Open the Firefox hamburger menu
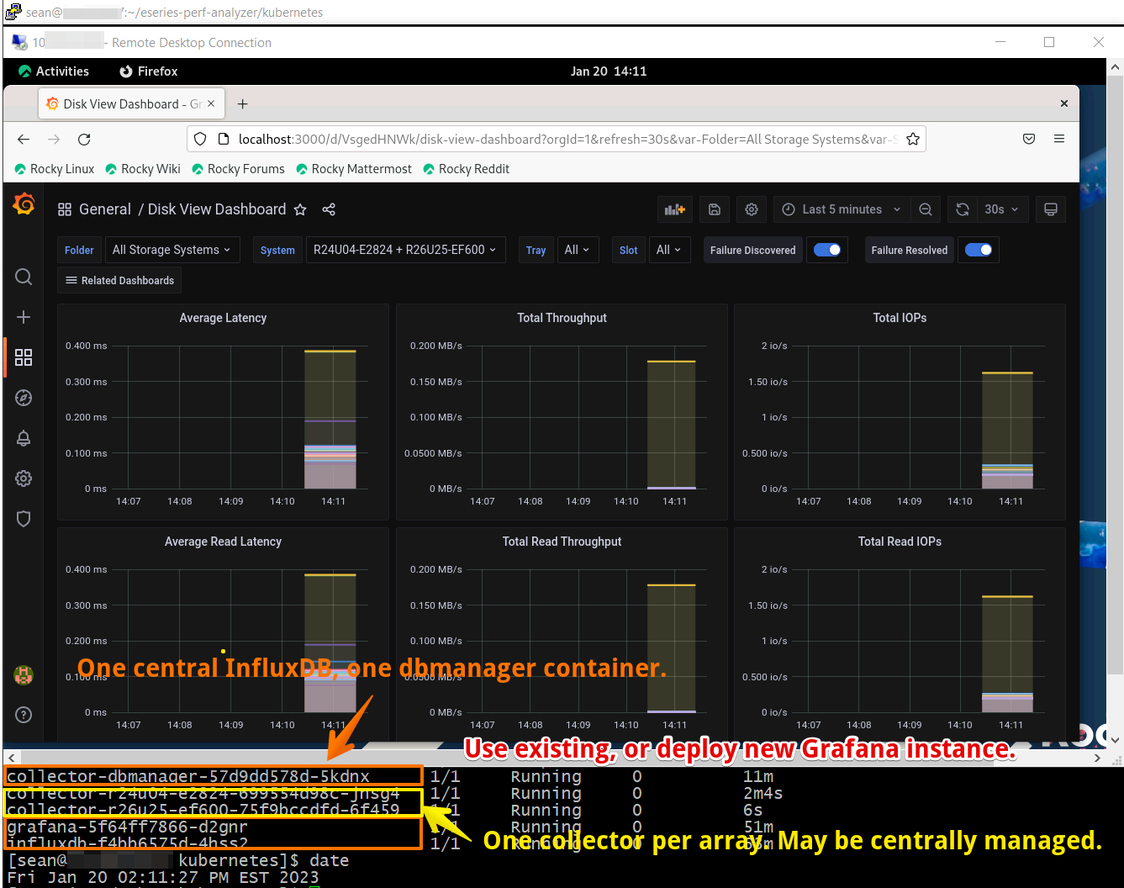This screenshot has width=1124, height=888. click(1059, 139)
